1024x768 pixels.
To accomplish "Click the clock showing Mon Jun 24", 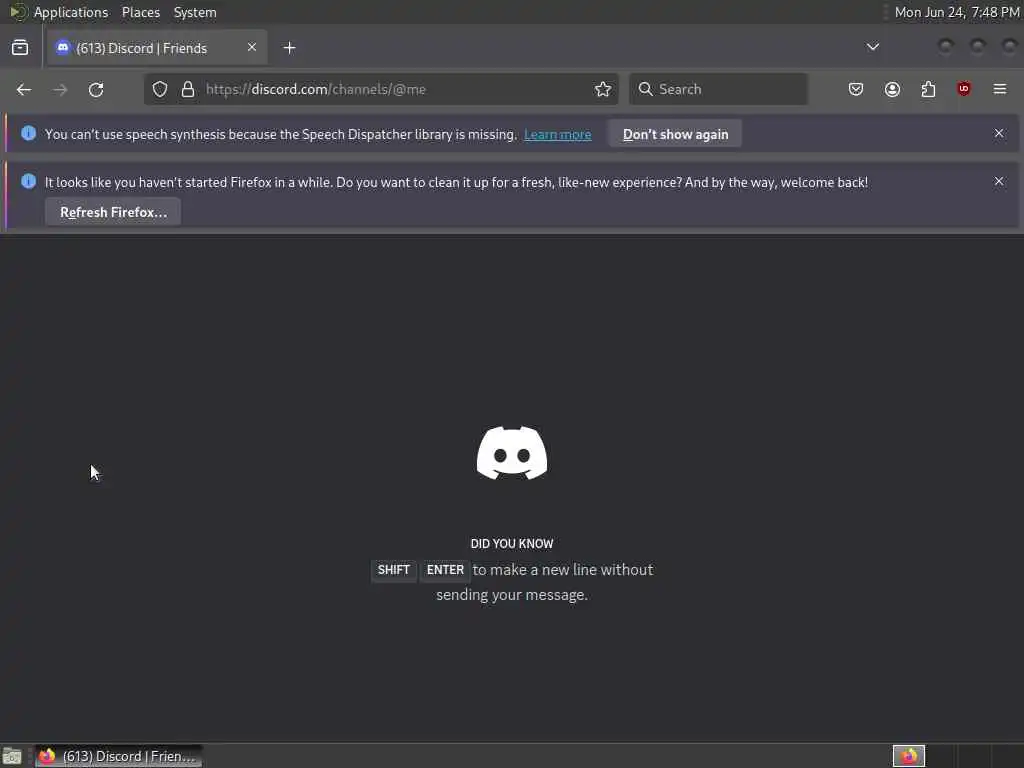I will 957,12.
